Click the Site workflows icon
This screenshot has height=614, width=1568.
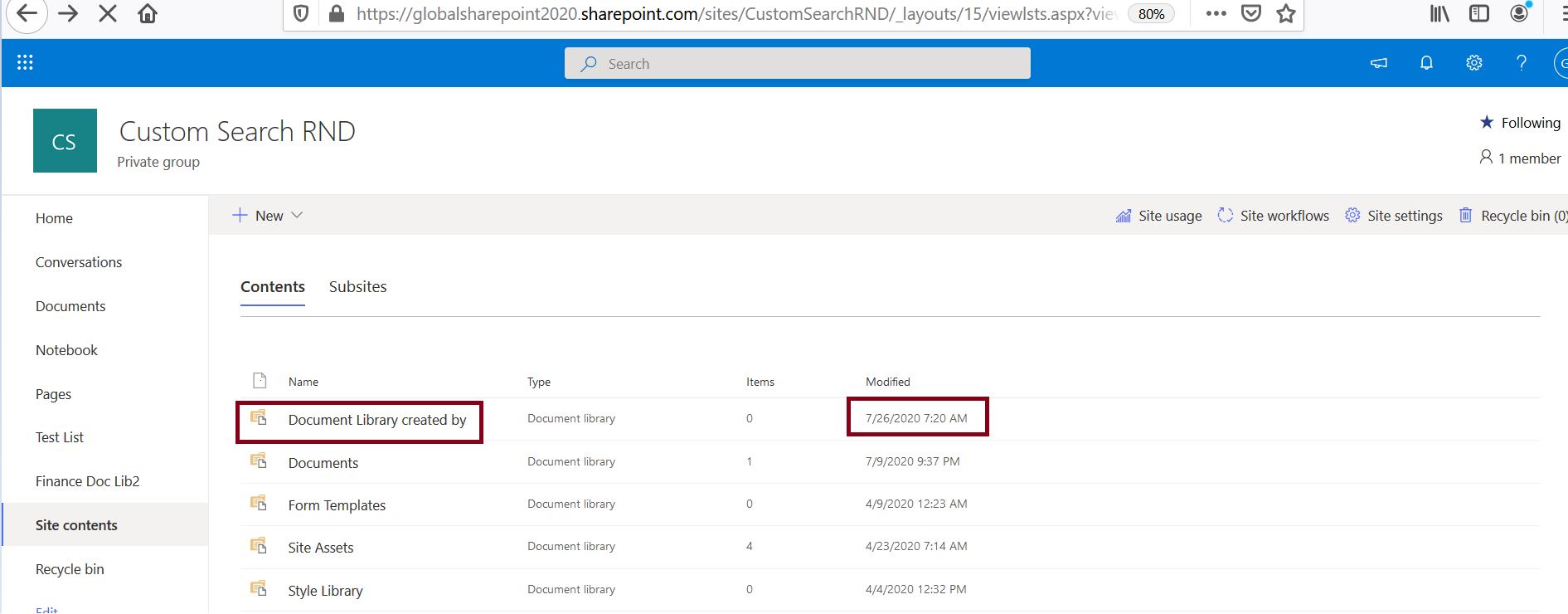pyautogui.click(x=1226, y=215)
